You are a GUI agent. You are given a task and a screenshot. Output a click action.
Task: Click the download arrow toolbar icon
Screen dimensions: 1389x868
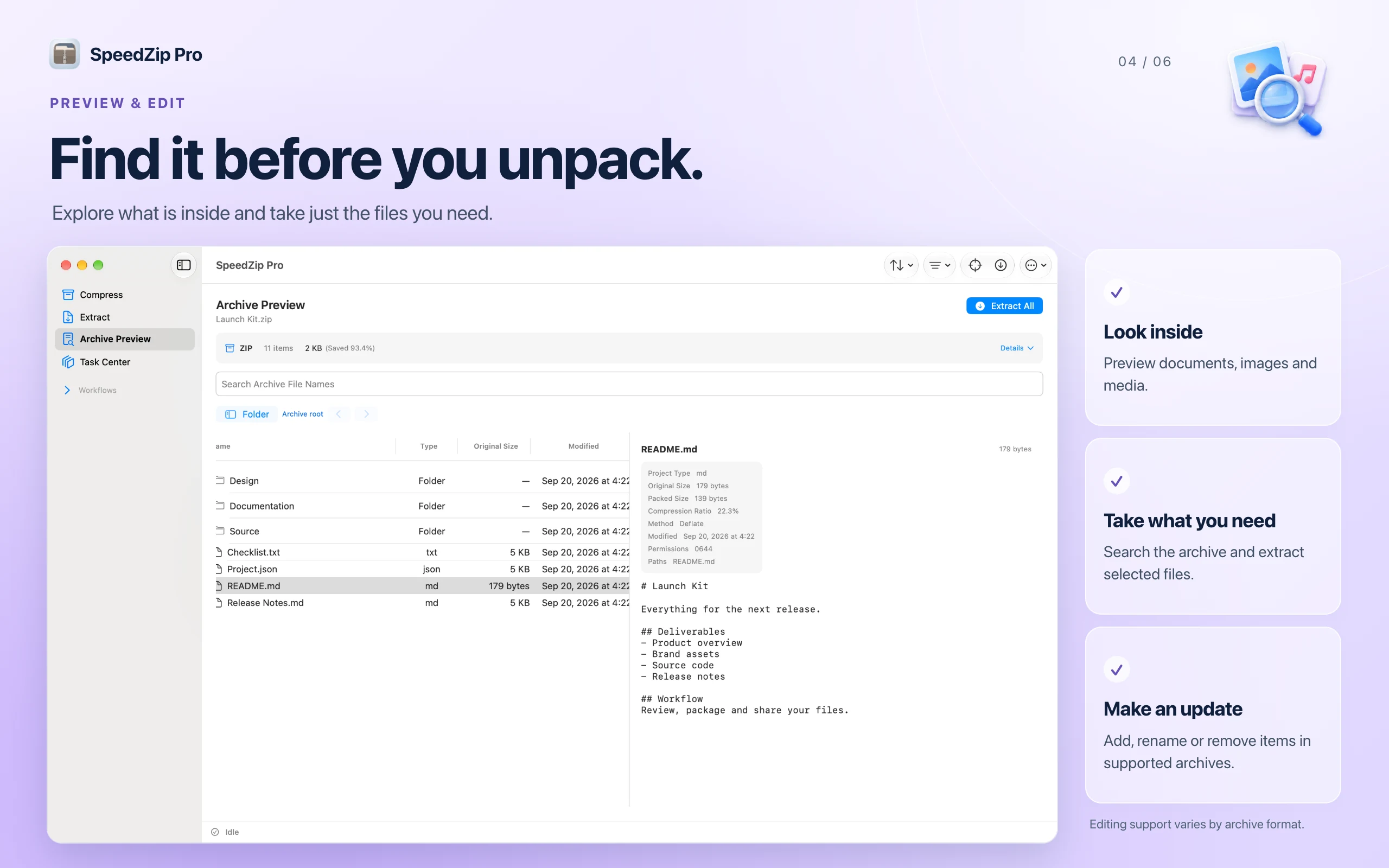(x=1001, y=265)
